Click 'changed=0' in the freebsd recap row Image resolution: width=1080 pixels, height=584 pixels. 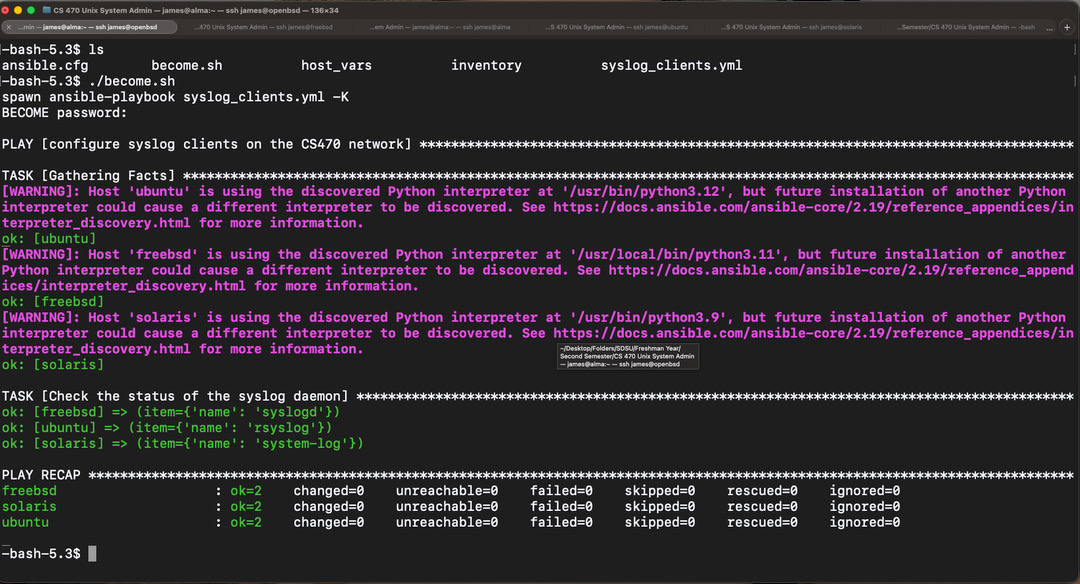point(329,491)
